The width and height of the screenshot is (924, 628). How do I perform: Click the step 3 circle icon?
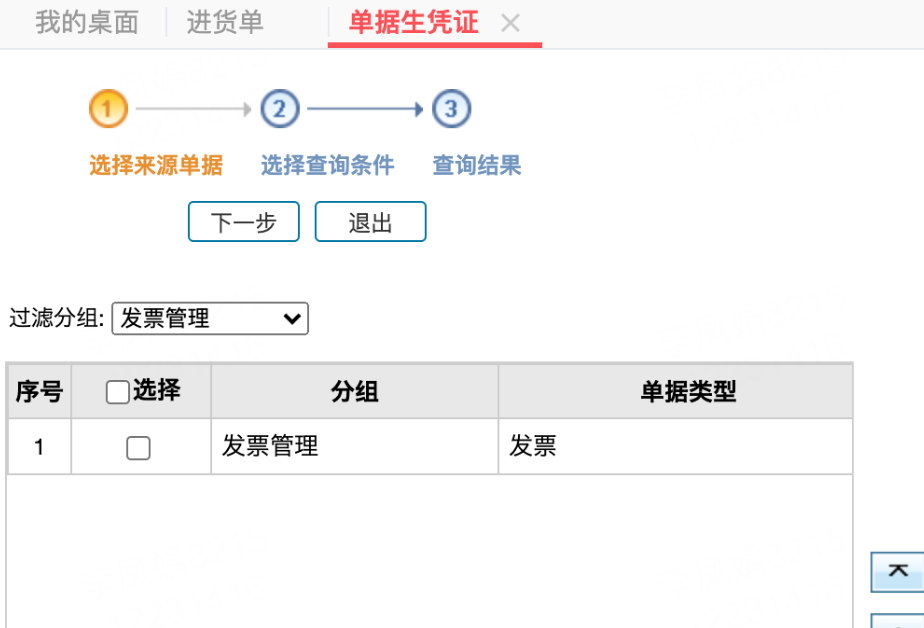click(451, 109)
